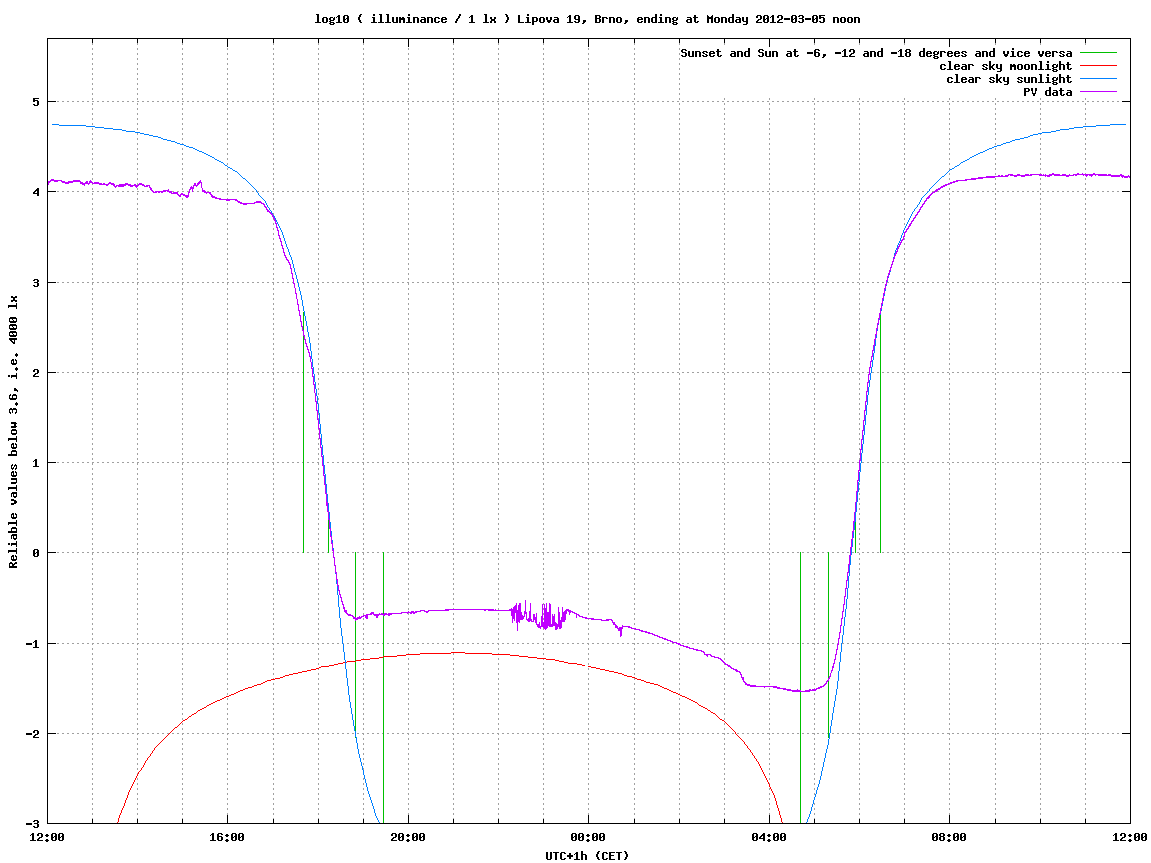Viewport: 1151px width, 863px height.
Task: Click the 04:00 x-axis tick label
Action: (769, 837)
